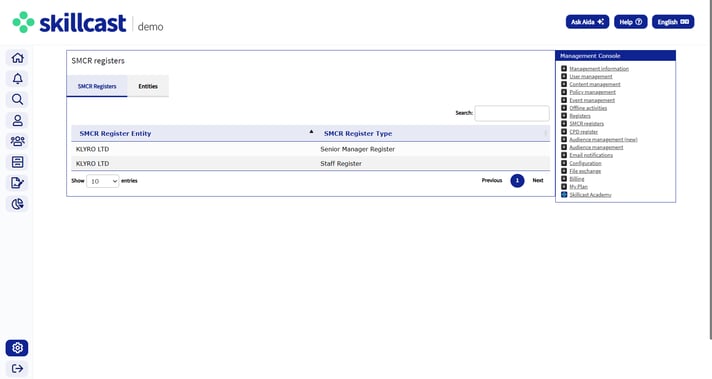The width and height of the screenshot is (712, 379).
Task: Open the document edit sidebar icon
Action: 17,183
